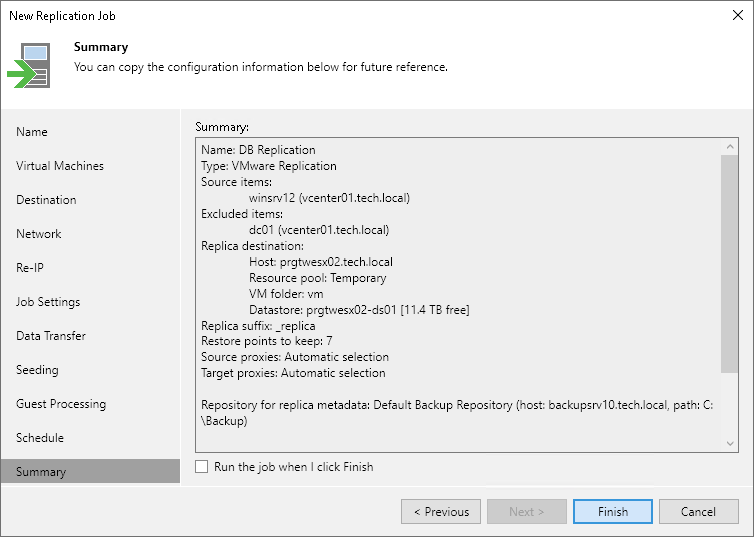Select the Network step
This screenshot has width=754, height=537.
tap(39, 234)
